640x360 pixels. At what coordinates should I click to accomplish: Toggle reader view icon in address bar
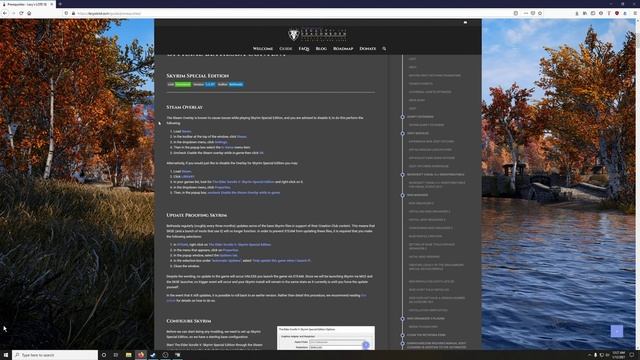coord(516,13)
